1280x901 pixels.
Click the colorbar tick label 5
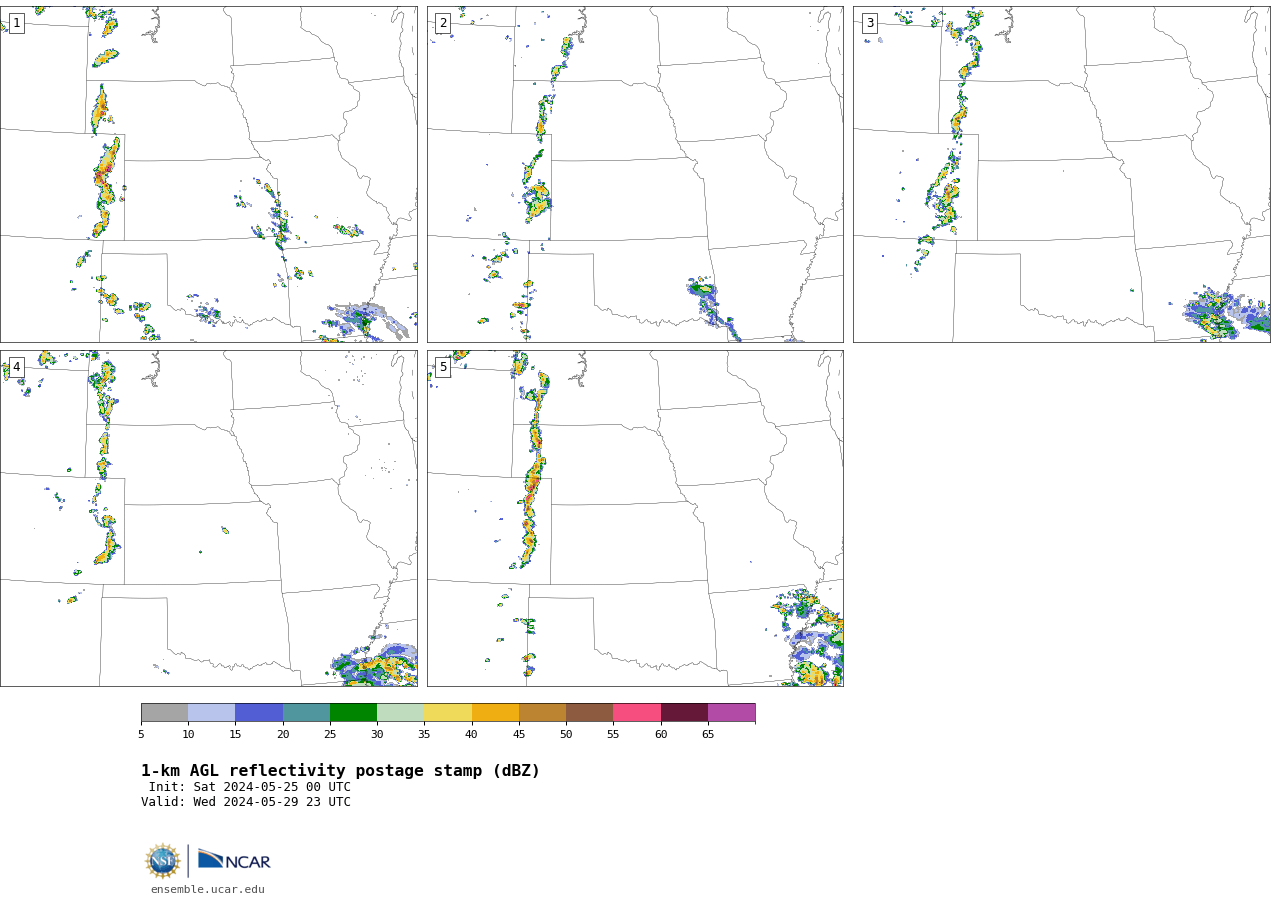pyautogui.click(x=141, y=735)
